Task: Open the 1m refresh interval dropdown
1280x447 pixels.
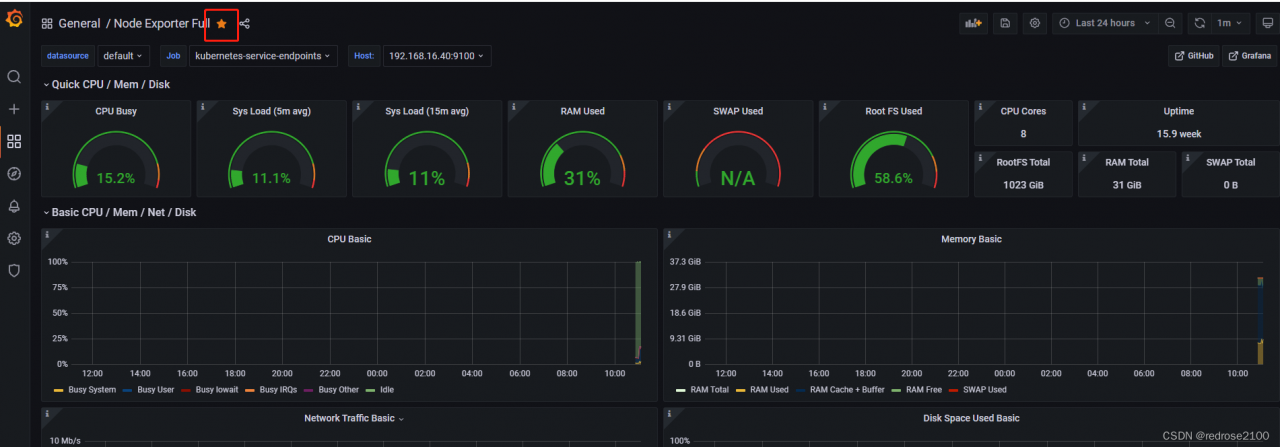Action: tap(1230, 23)
